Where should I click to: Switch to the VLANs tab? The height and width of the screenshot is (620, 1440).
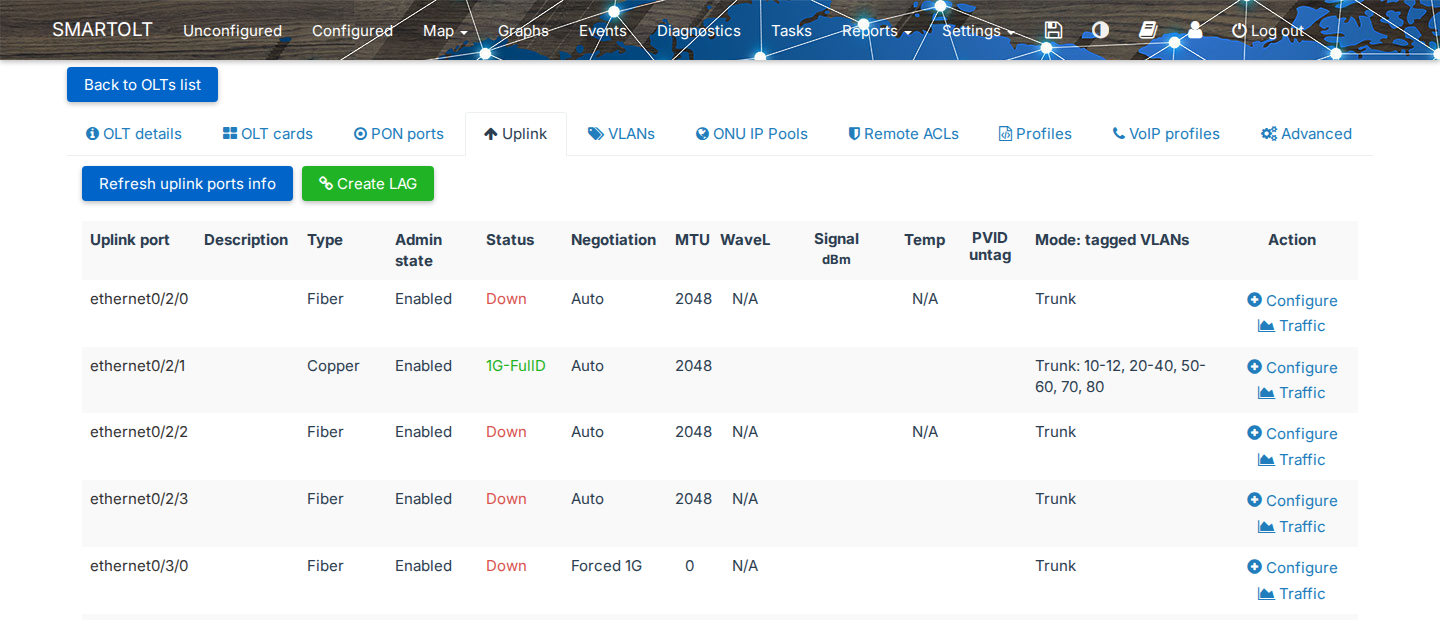click(621, 134)
